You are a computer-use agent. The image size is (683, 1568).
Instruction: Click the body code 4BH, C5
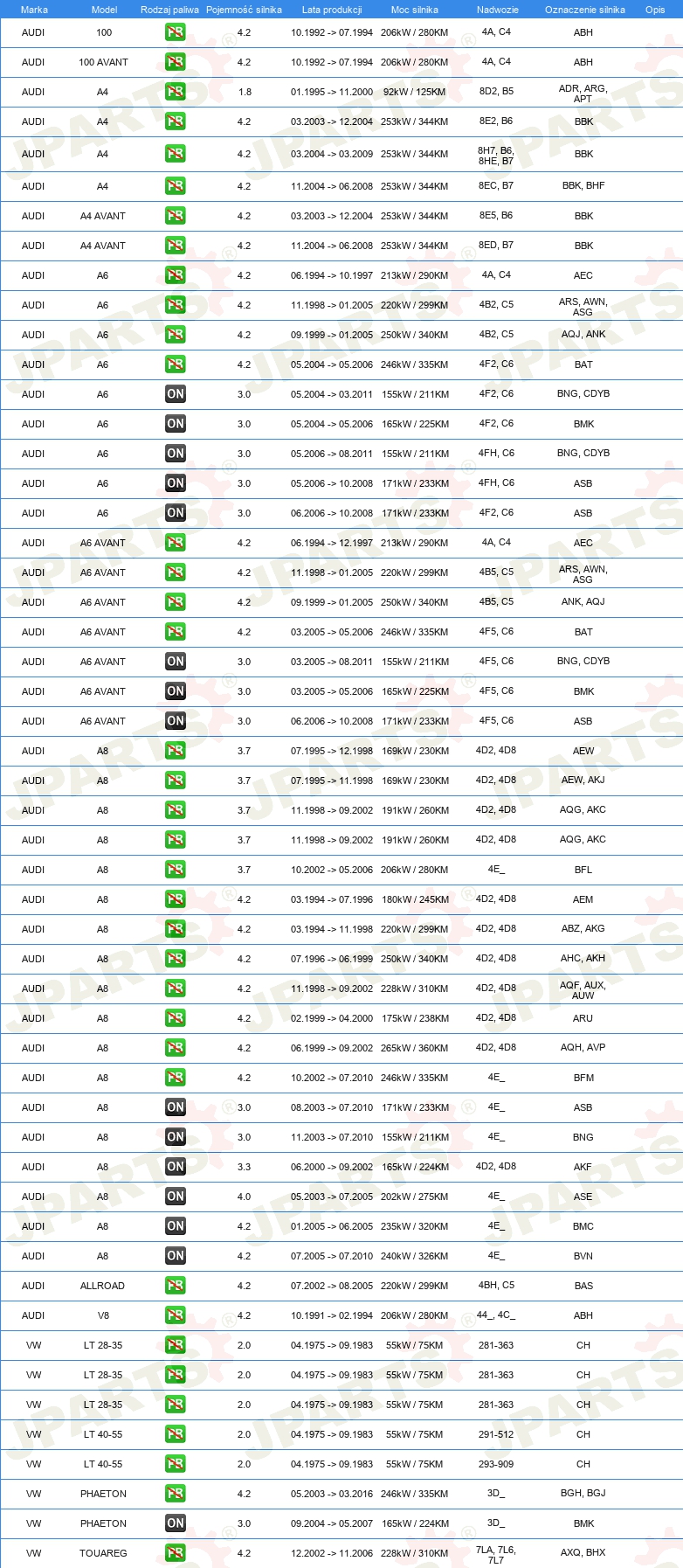[496, 1285]
